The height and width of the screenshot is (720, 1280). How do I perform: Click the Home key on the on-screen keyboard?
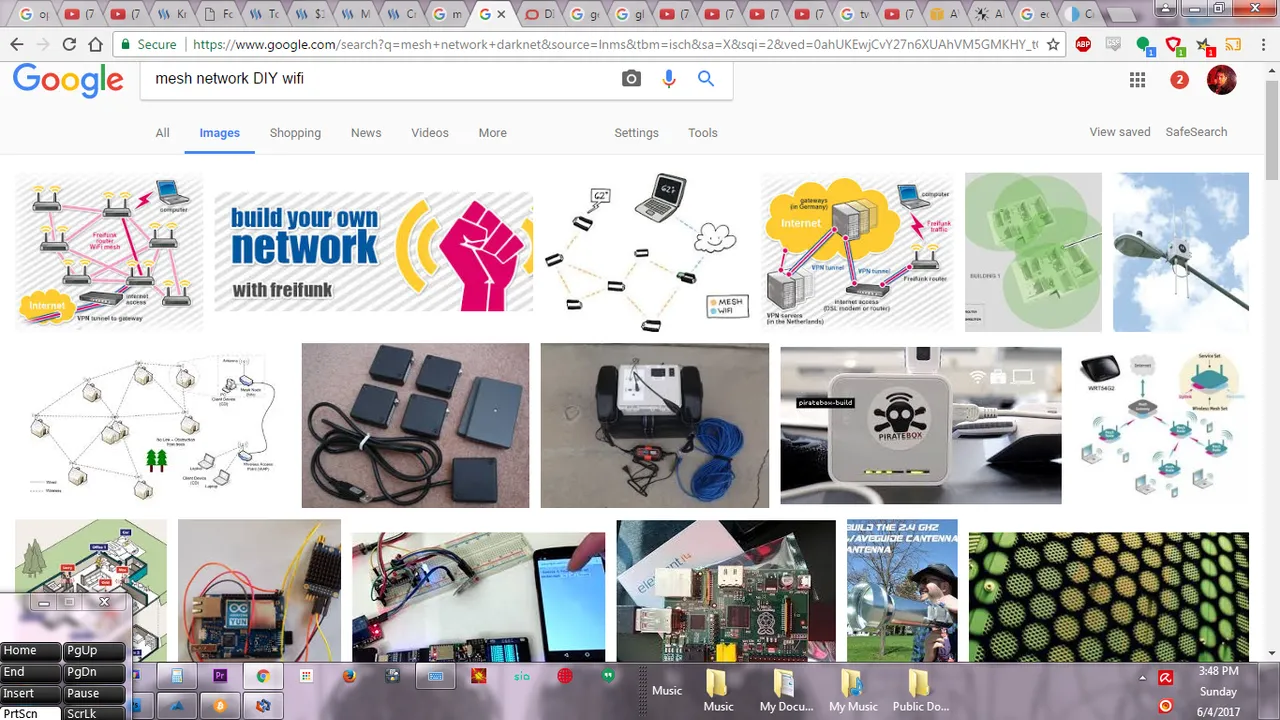point(32,650)
